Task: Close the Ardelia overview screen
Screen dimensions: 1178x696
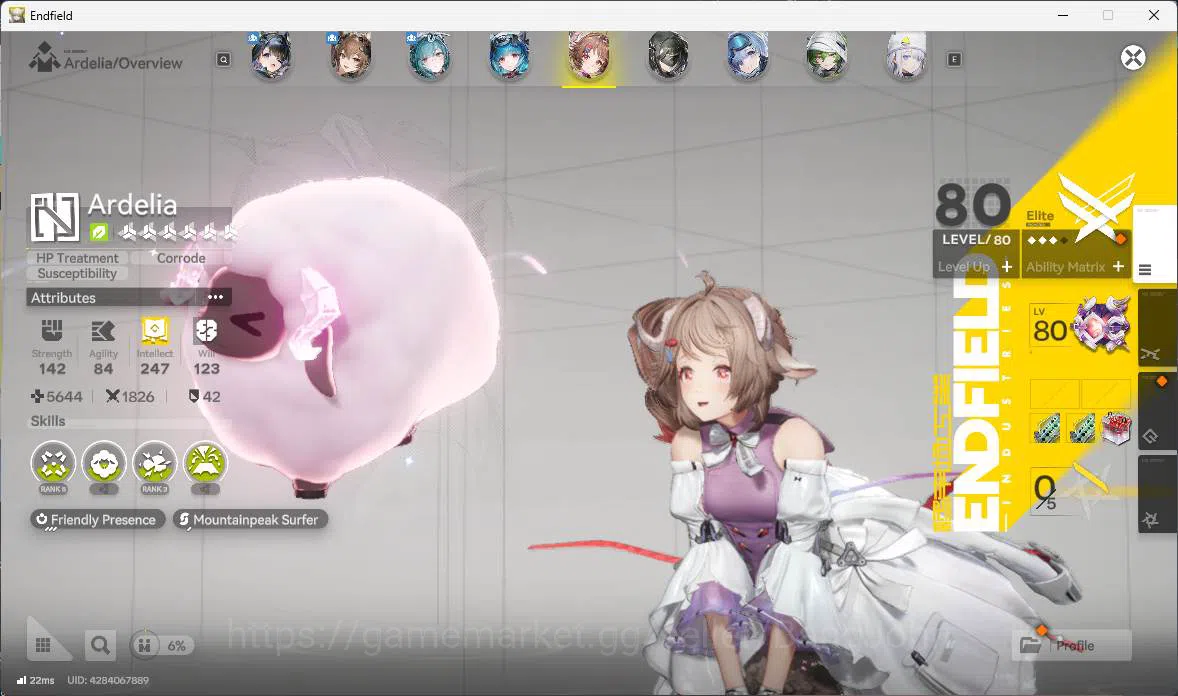Action: click(x=1132, y=58)
